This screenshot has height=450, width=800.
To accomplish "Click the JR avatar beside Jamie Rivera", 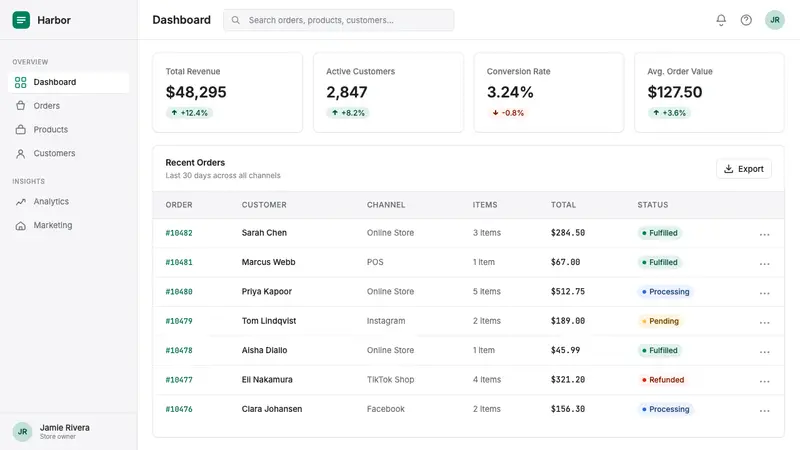I will (x=22, y=432).
